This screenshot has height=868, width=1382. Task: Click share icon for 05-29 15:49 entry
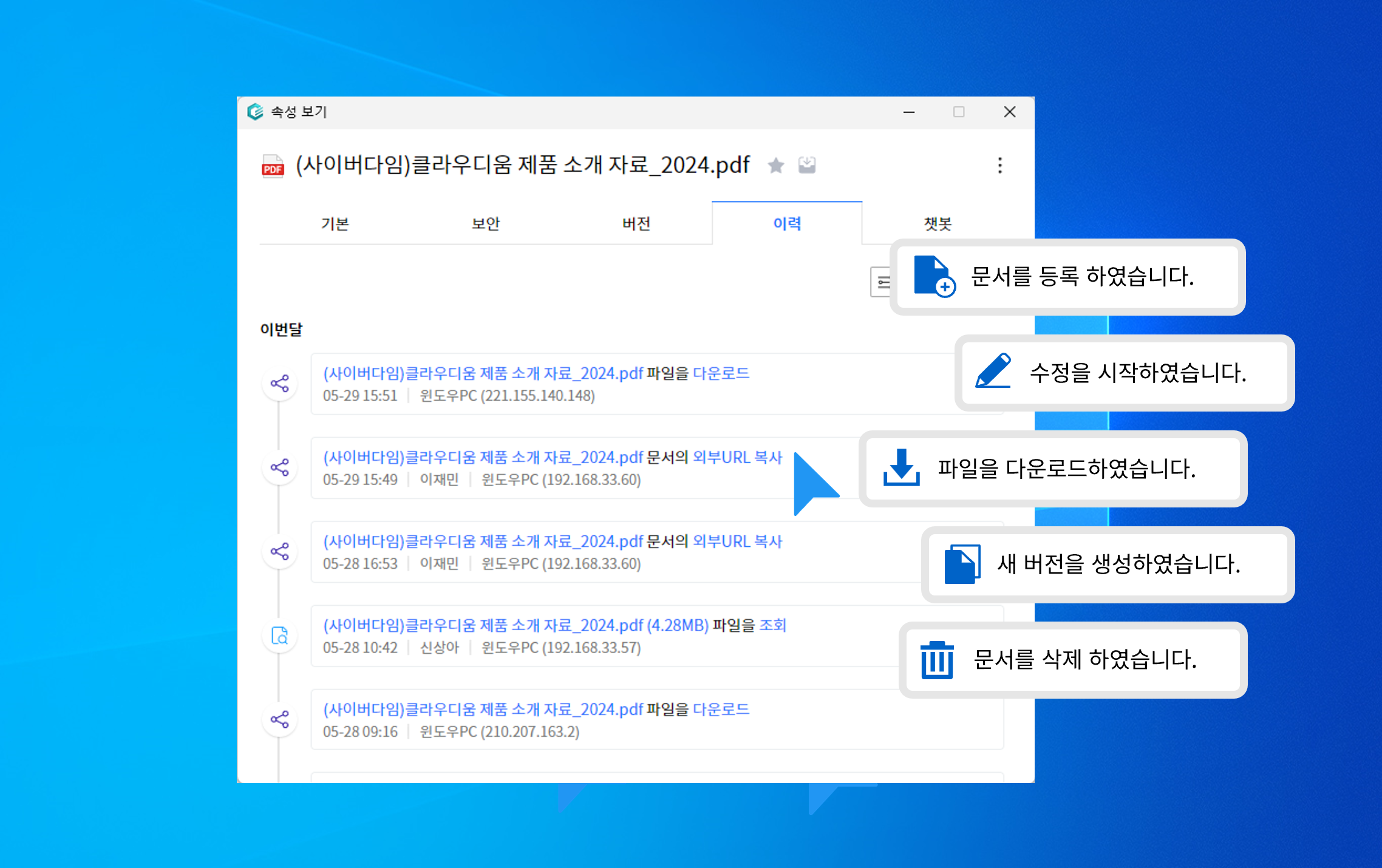(x=279, y=467)
